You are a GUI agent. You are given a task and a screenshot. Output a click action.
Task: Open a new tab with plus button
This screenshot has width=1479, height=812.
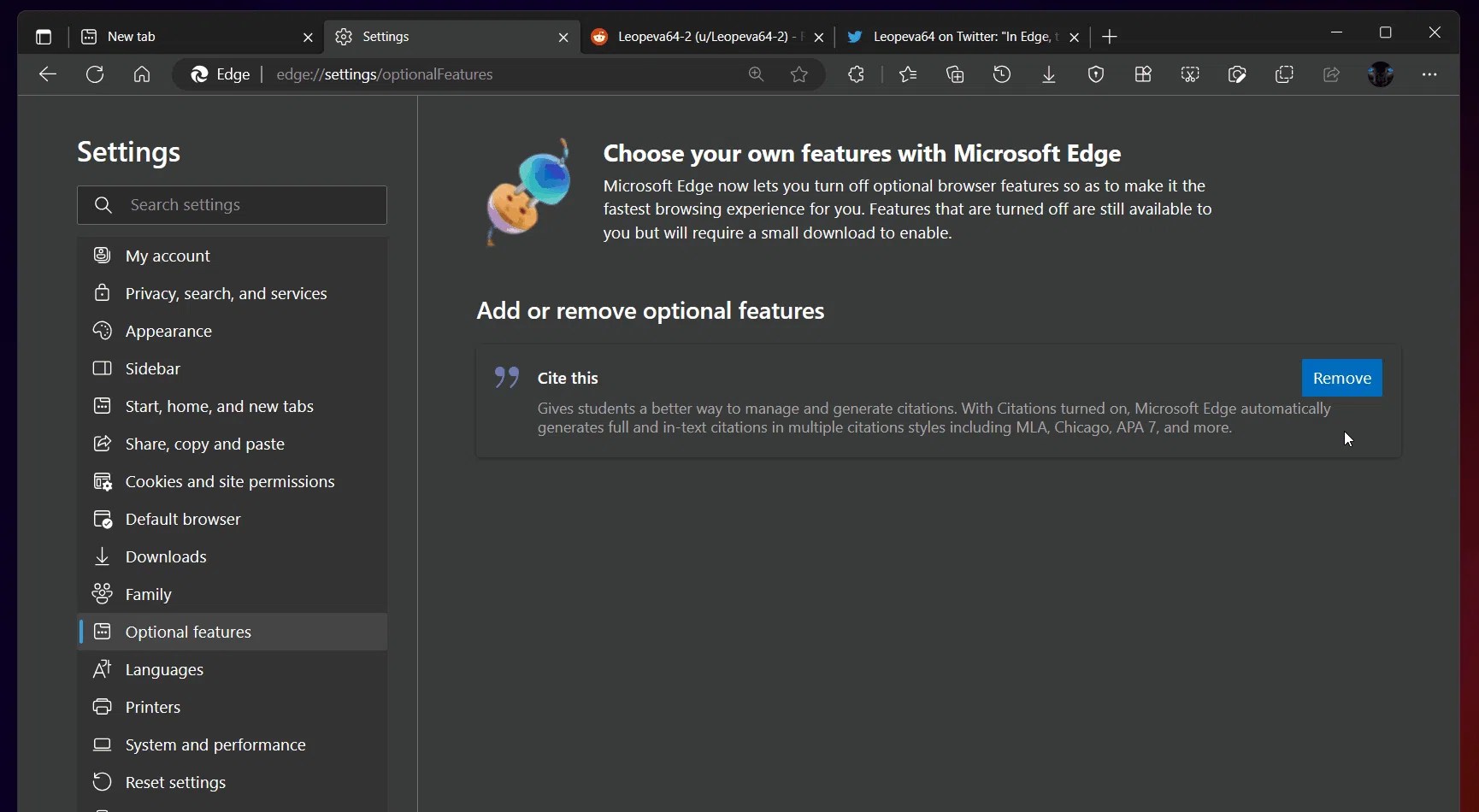[1110, 37]
